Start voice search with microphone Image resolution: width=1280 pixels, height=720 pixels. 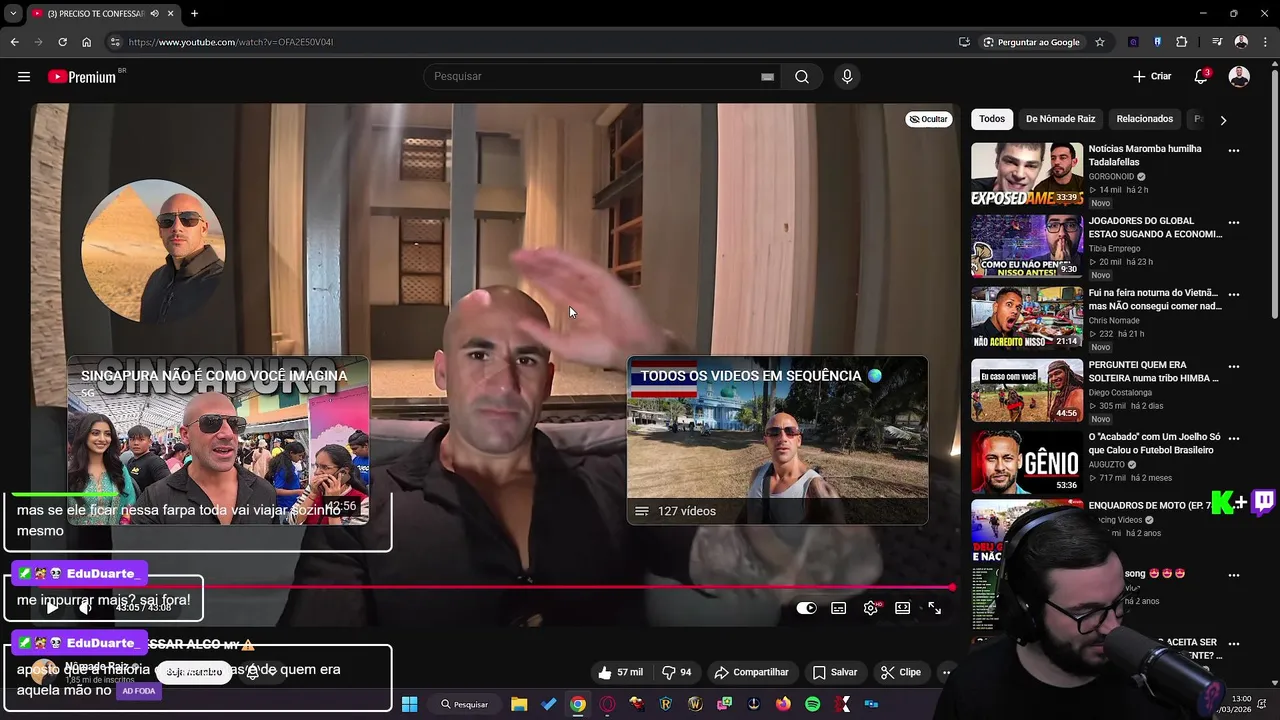pyautogui.click(x=847, y=77)
